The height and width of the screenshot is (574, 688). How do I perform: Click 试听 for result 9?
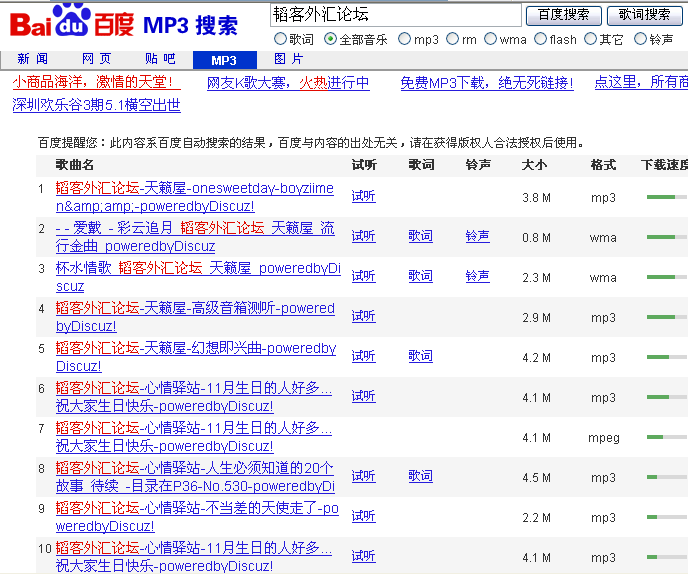click(363, 515)
